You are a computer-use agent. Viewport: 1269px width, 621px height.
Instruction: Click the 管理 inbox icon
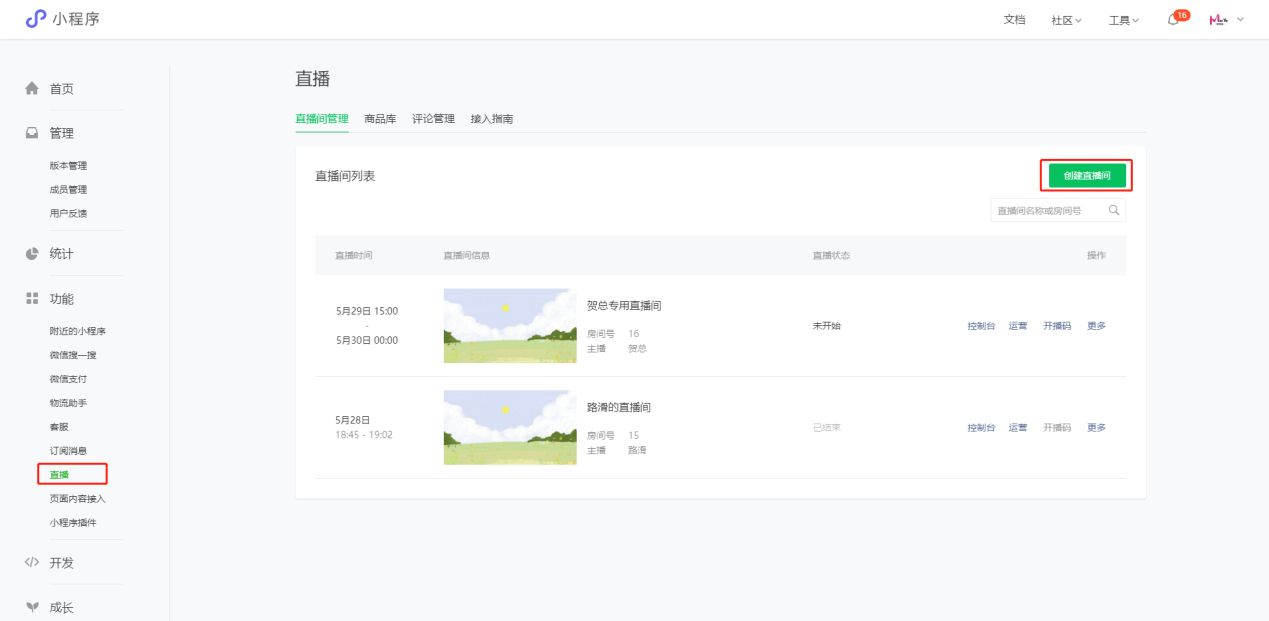pos(32,133)
